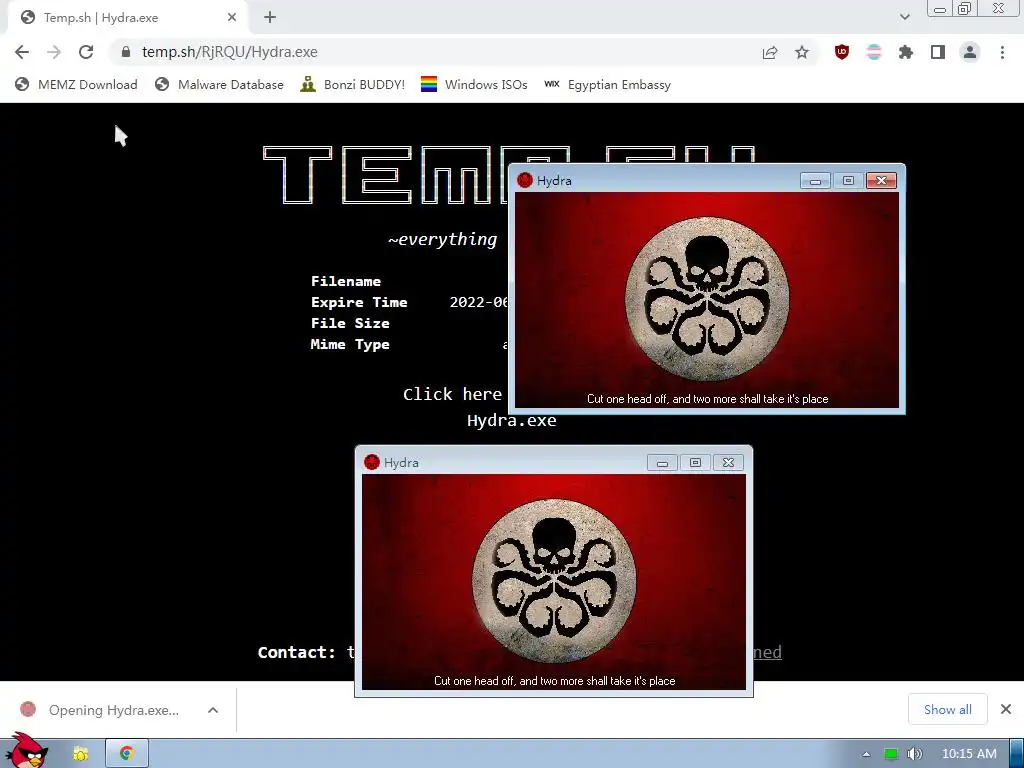
Task: Click the show desktop strip
Action: pyautogui.click(x=1017, y=754)
